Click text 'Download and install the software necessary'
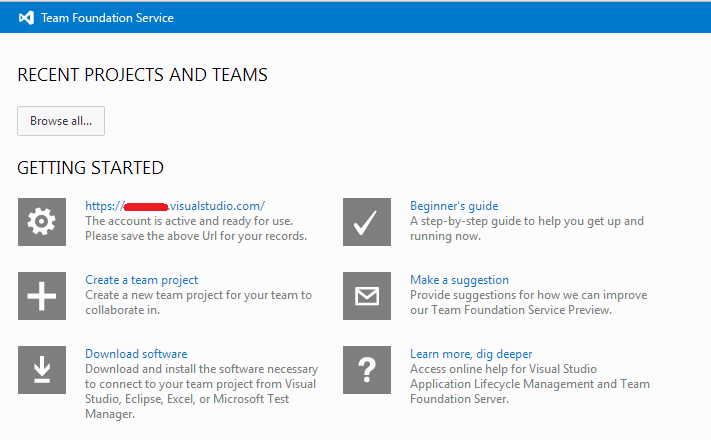The width and height of the screenshot is (711, 440). pyautogui.click(x=202, y=369)
